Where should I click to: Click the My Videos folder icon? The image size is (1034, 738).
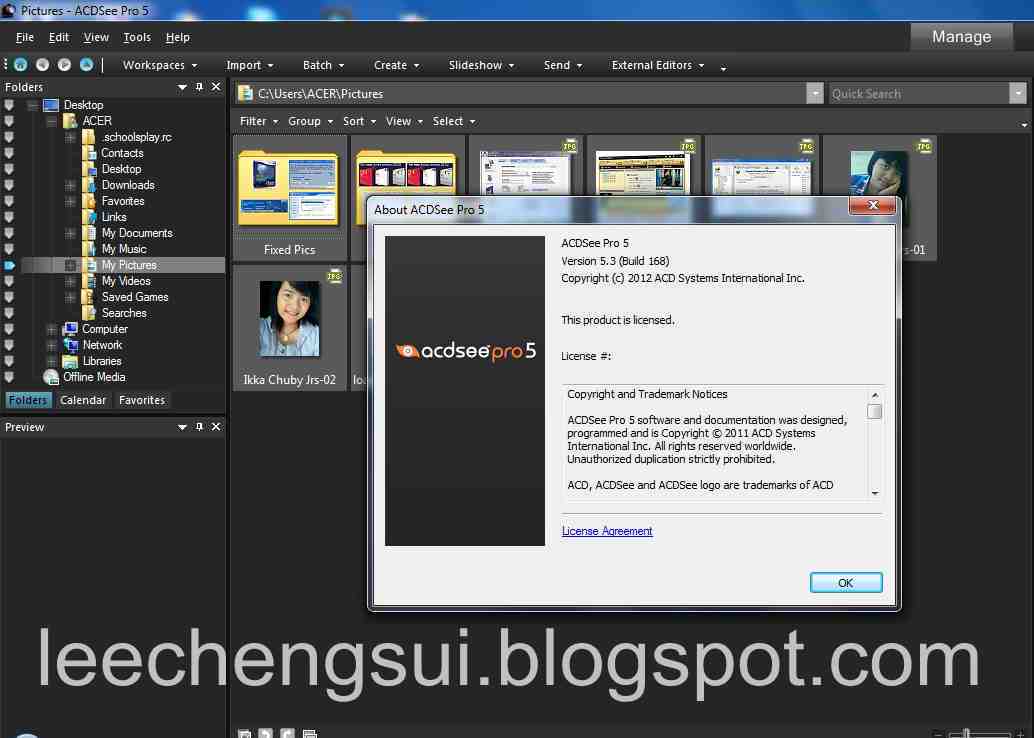[x=89, y=282]
